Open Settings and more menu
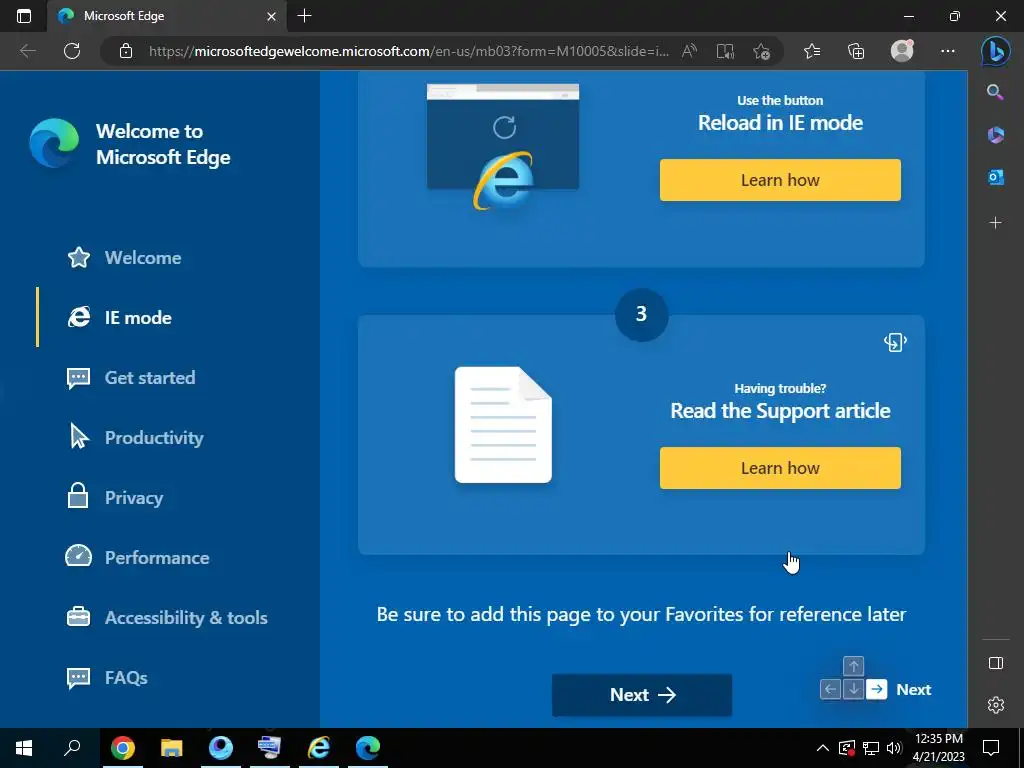 948,51
